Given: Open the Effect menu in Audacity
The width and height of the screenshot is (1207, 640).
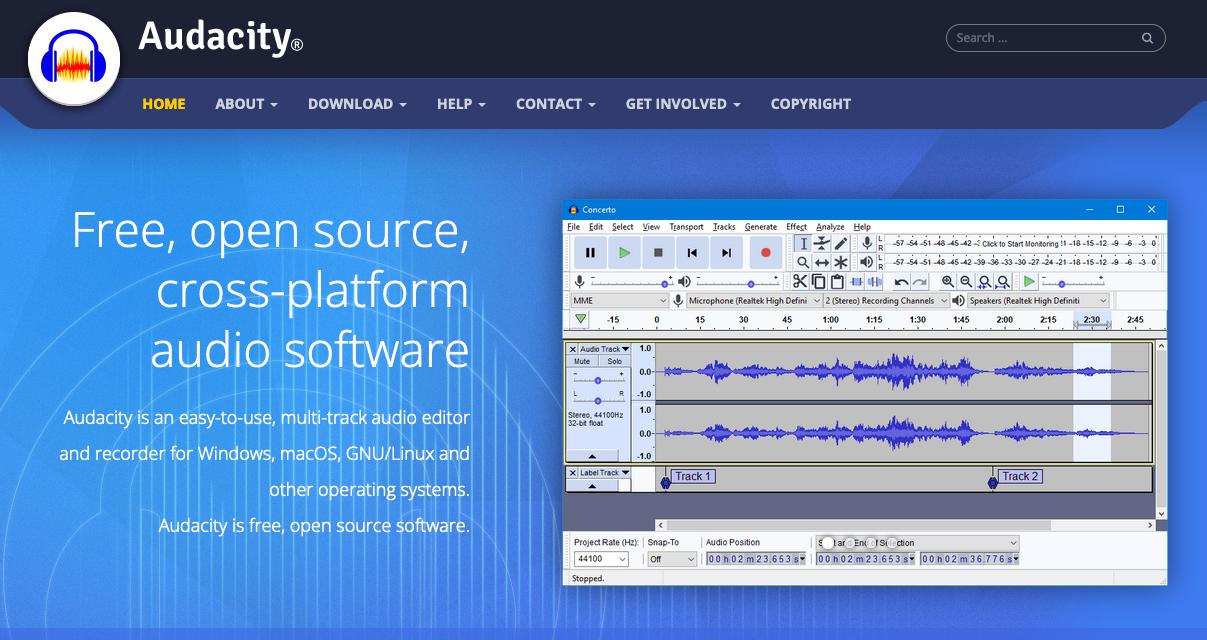Looking at the screenshot, I should point(796,227).
